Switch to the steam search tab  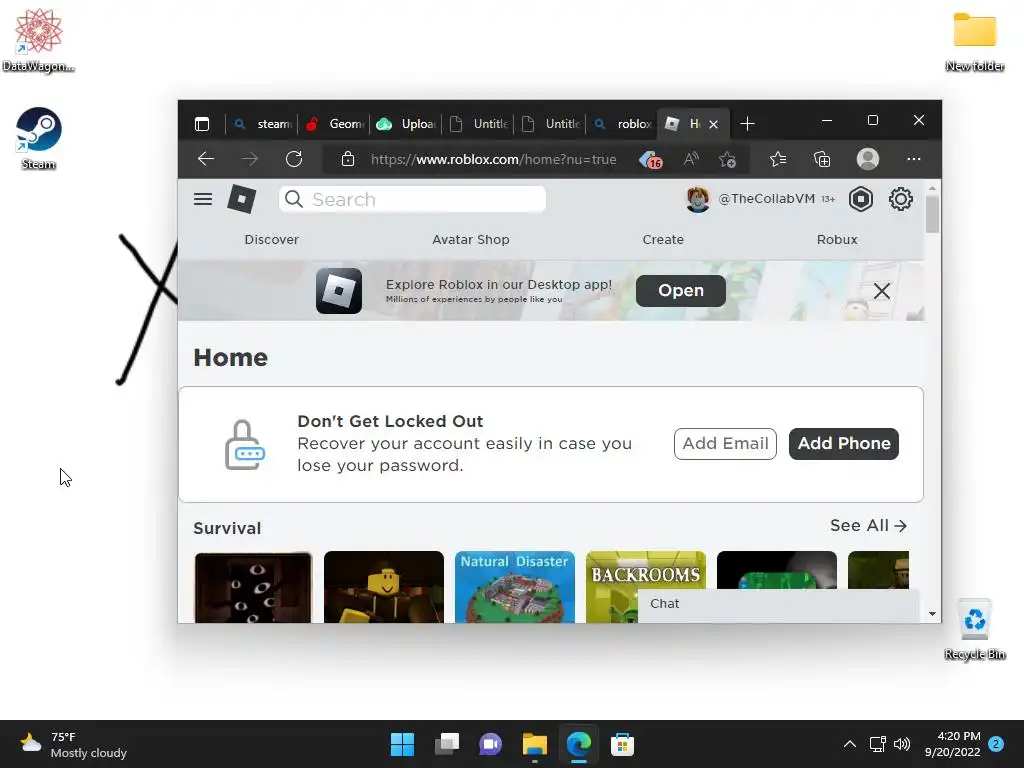(x=263, y=123)
